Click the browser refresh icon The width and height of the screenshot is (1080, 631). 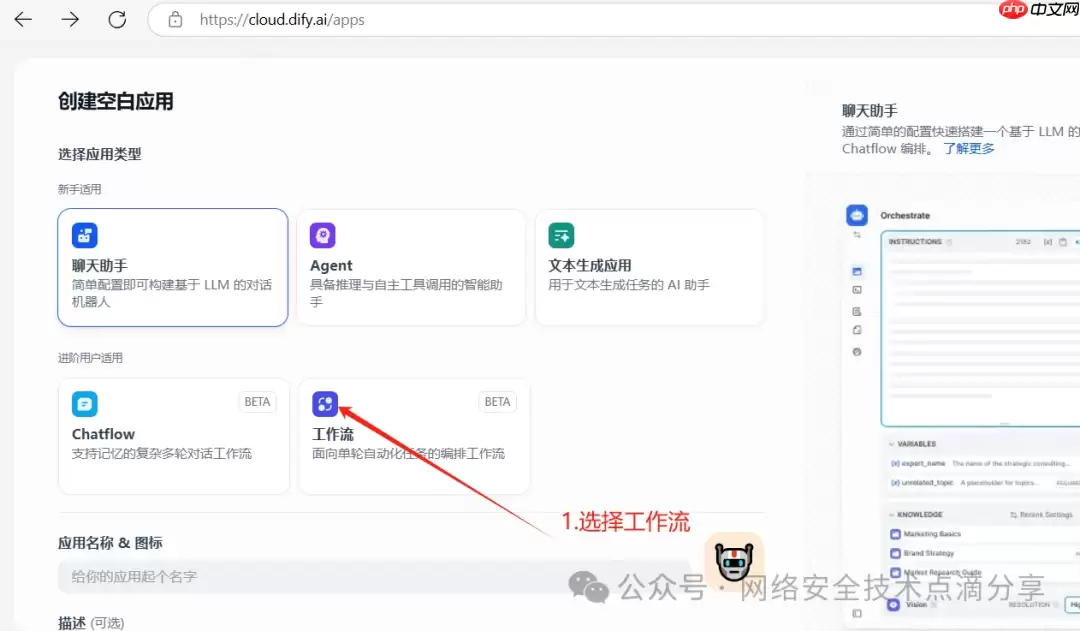[115, 18]
